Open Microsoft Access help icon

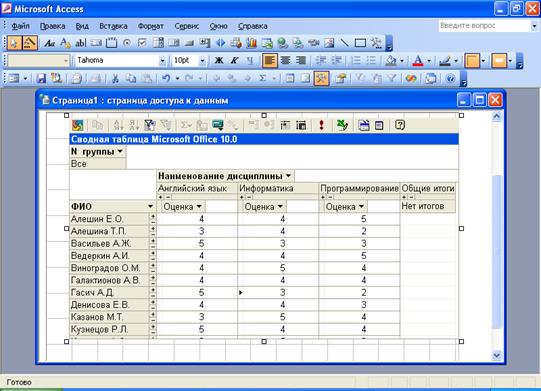[x=450, y=79]
